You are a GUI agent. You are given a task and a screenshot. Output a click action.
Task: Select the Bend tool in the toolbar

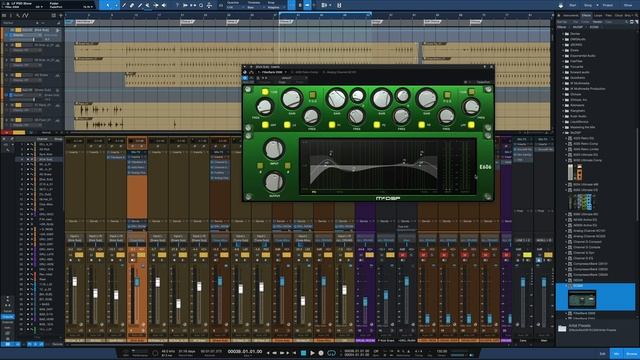156,5
